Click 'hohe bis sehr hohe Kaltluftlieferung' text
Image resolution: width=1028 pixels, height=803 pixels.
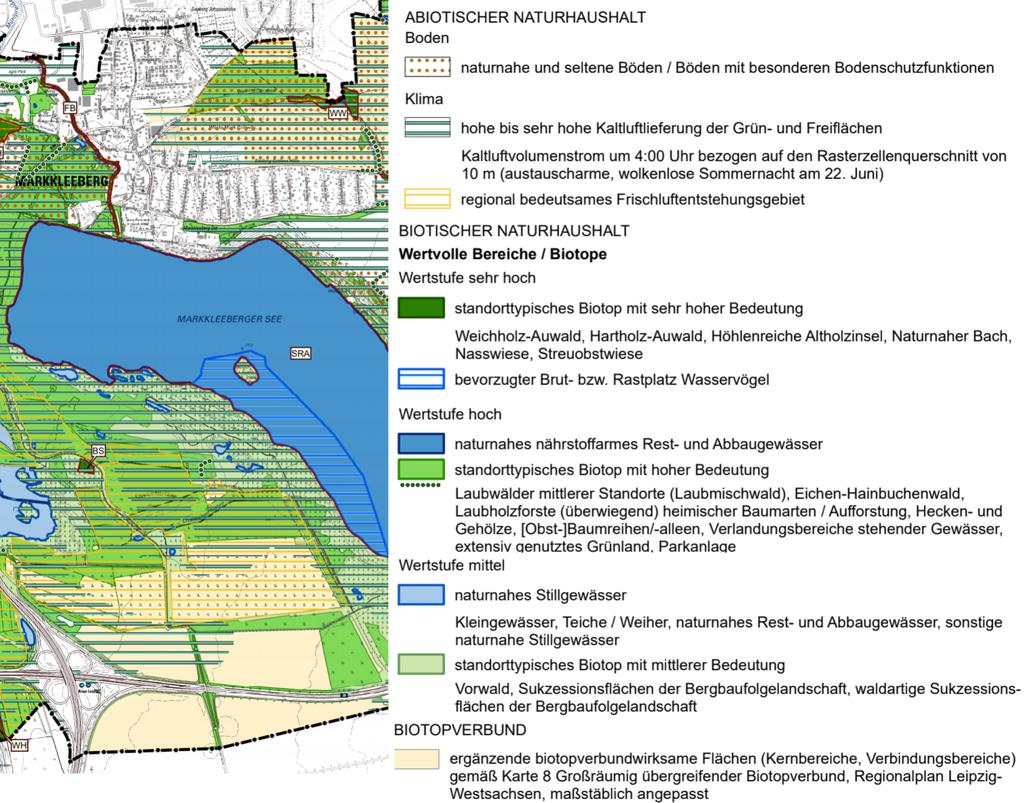click(x=671, y=128)
